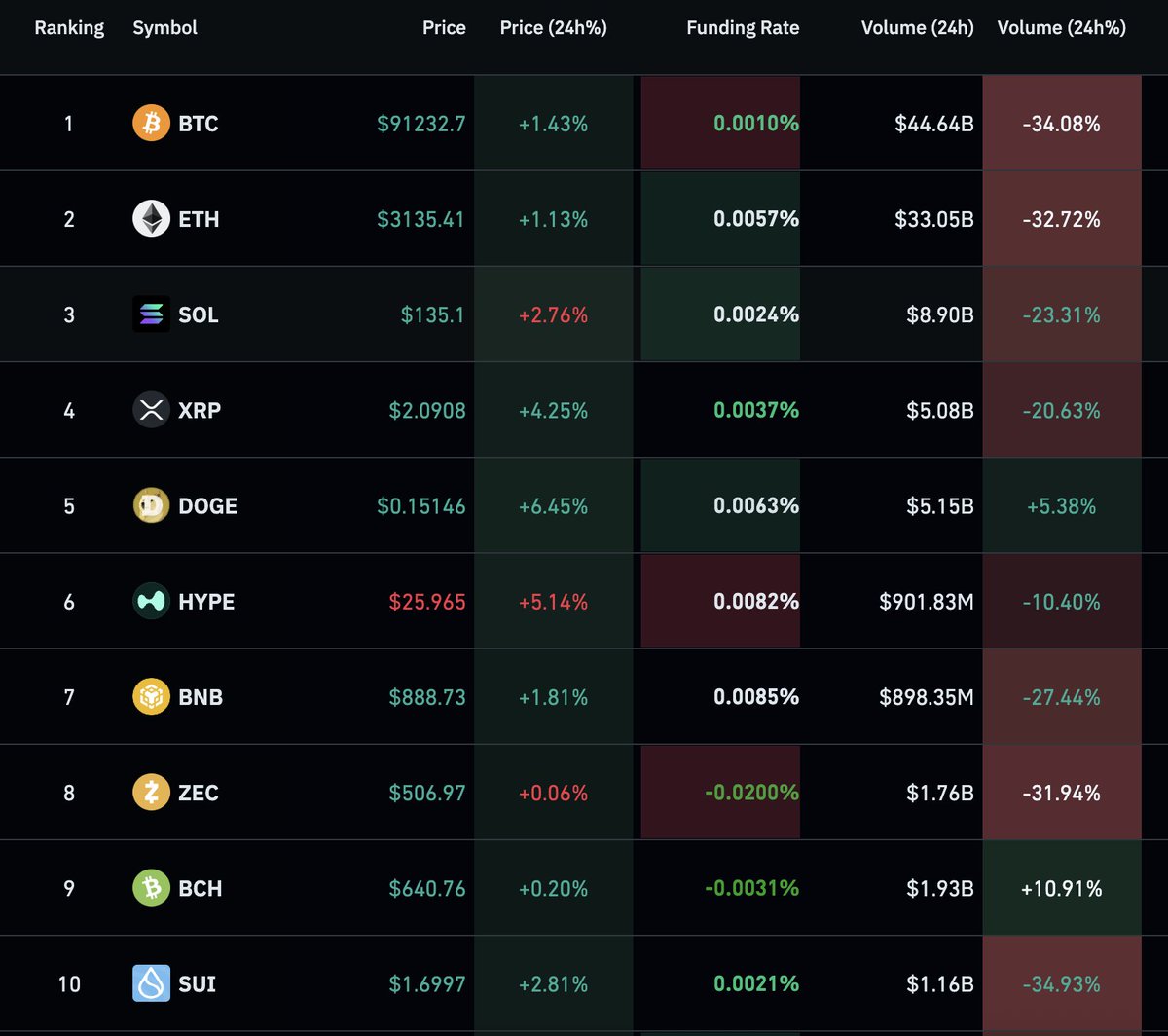Click the Price (24h%) column header
Viewport: 1168px width, 1036px height.
554,27
